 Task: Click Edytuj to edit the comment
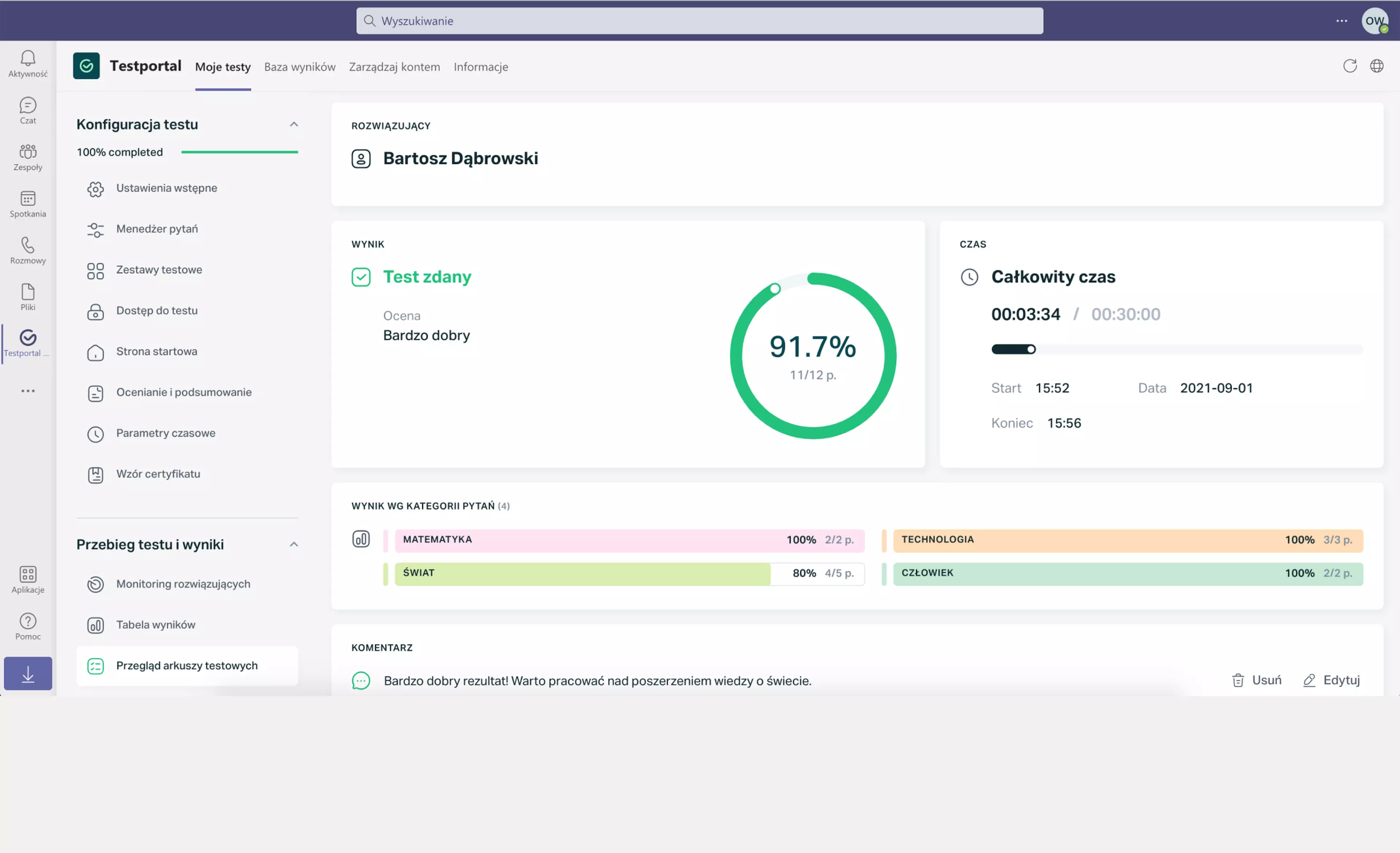click(1331, 680)
